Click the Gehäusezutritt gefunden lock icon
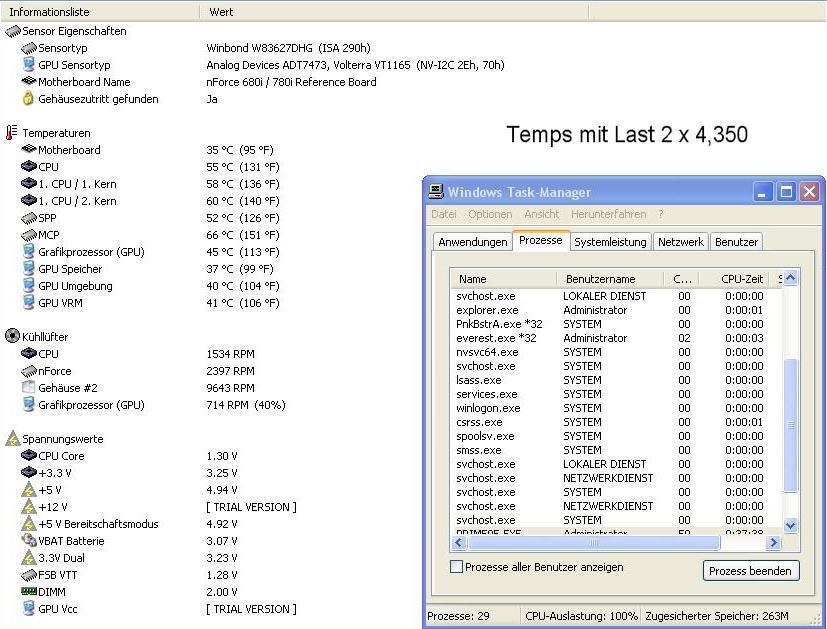The image size is (827, 629). pos(28,99)
